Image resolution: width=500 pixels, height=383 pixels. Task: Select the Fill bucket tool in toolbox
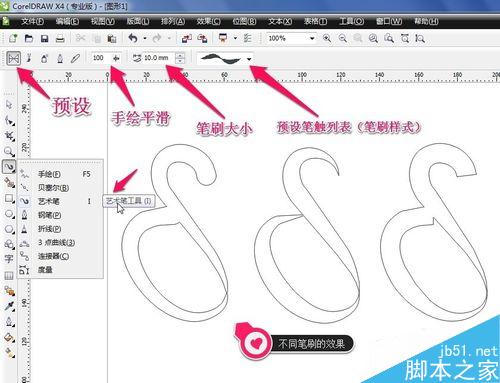pos(9,338)
